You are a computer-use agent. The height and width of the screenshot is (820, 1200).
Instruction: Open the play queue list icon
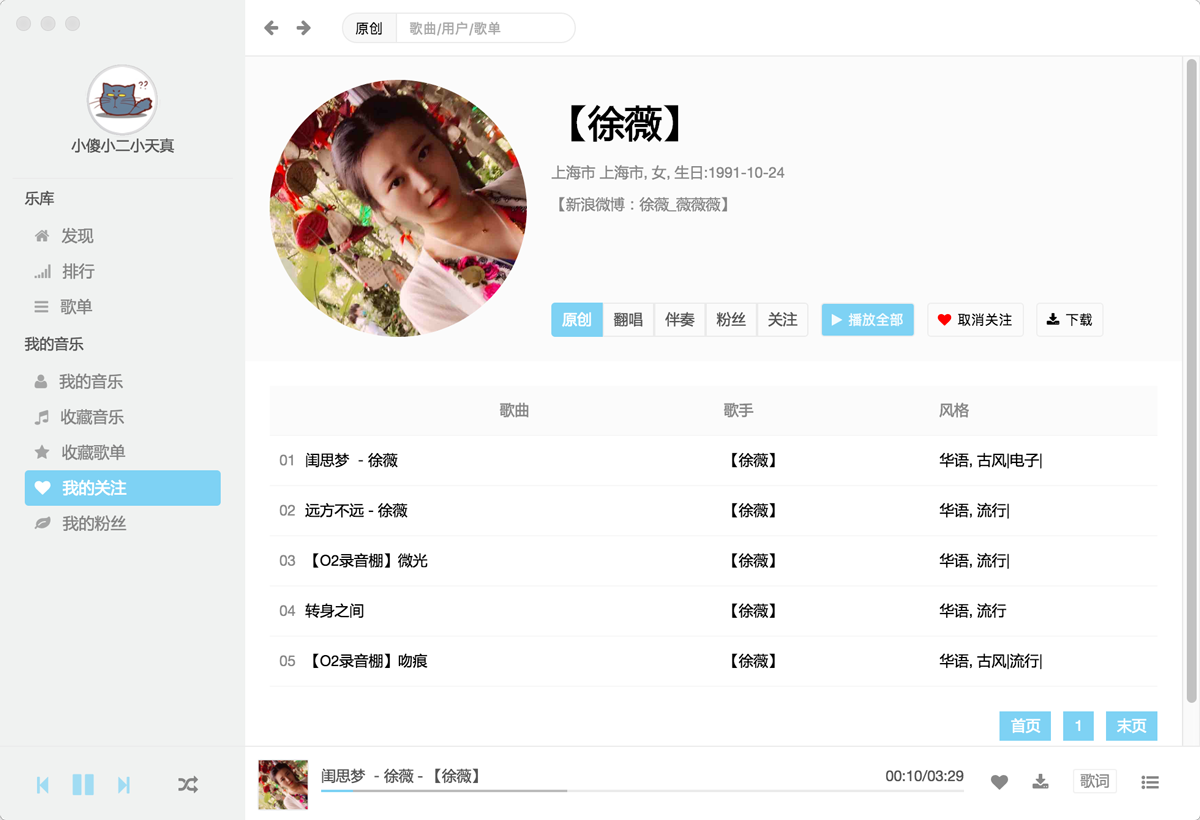coord(1150,782)
